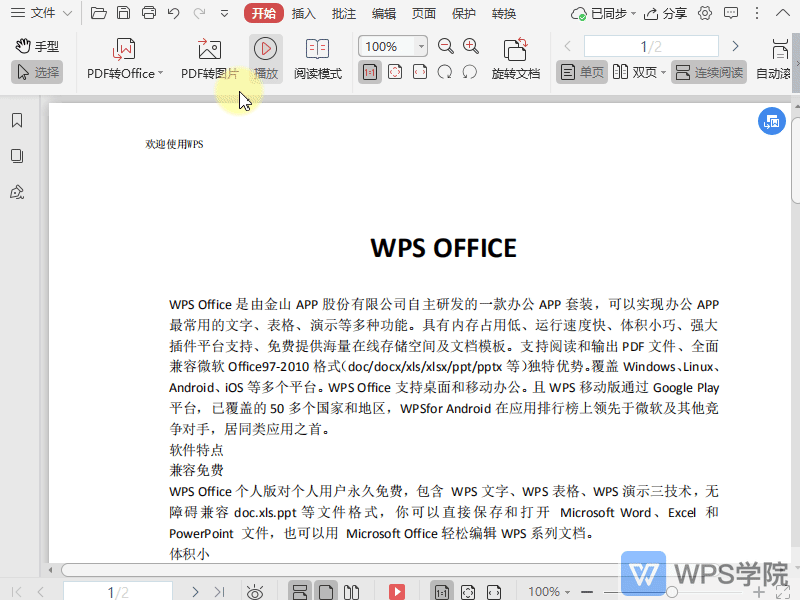Open the bookmarks panel in the left sidebar
Viewport: 800px width, 600px height.
pos(15,121)
